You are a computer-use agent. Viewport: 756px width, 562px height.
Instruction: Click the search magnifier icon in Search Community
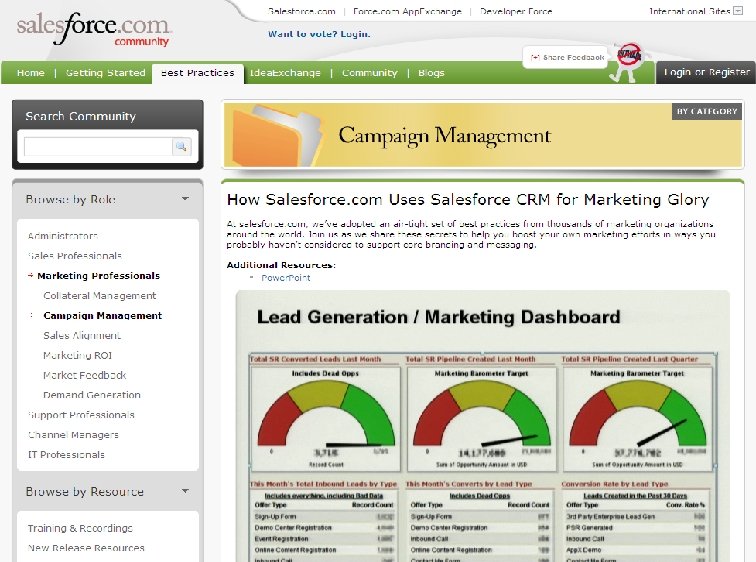(x=181, y=147)
